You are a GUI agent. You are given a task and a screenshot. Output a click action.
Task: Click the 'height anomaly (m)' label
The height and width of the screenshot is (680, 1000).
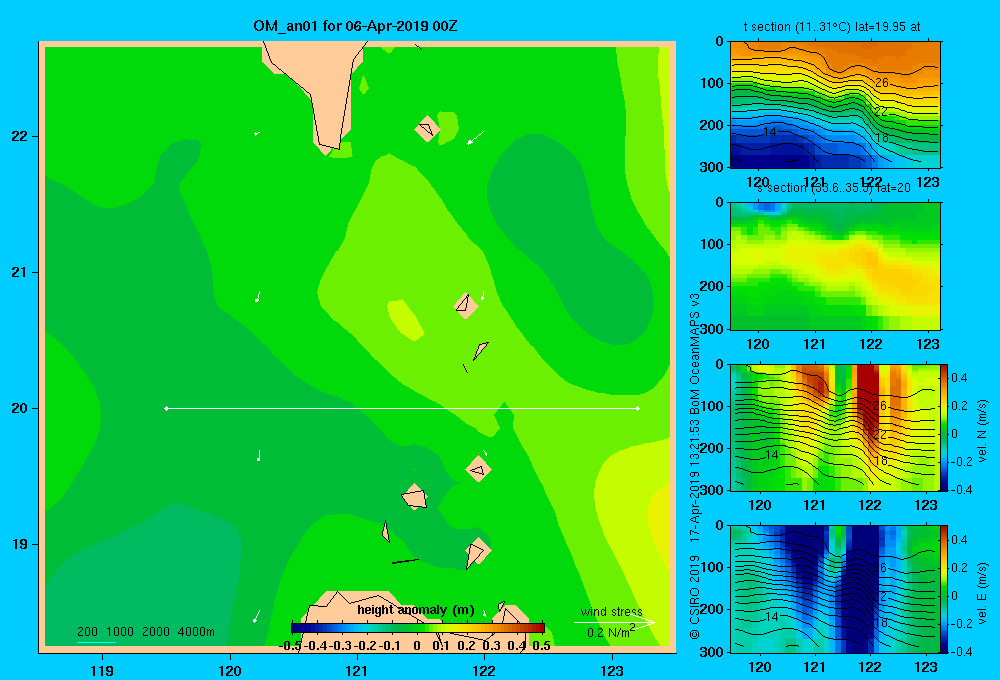click(x=416, y=610)
